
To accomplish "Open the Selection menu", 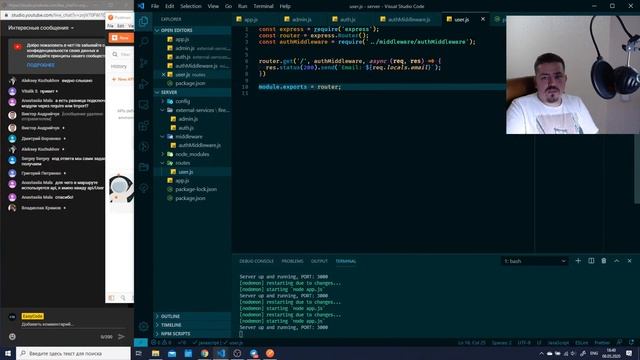I will (191, 6).
